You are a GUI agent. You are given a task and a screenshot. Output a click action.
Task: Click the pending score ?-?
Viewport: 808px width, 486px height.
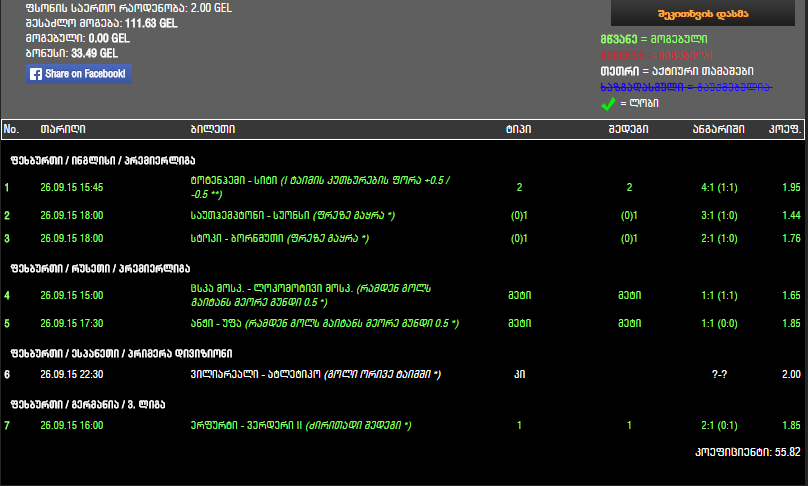tap(719, 374)
